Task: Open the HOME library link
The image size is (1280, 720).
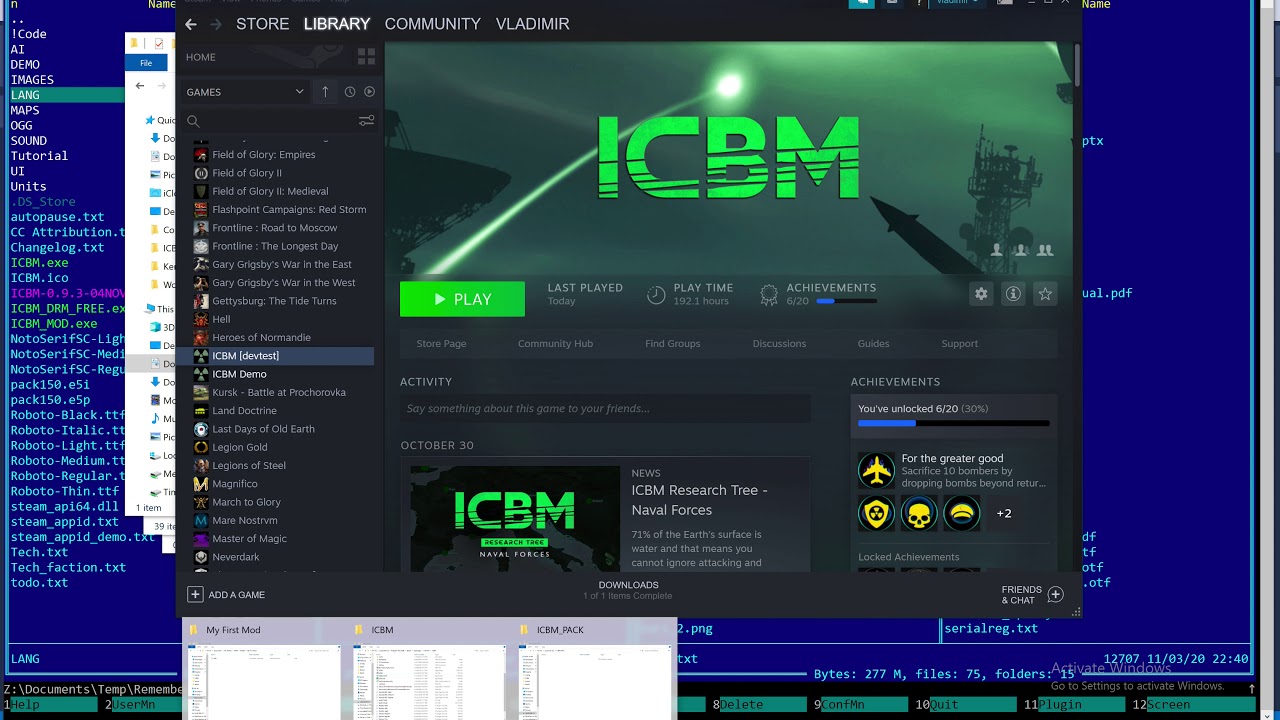Action: (201, 57)
